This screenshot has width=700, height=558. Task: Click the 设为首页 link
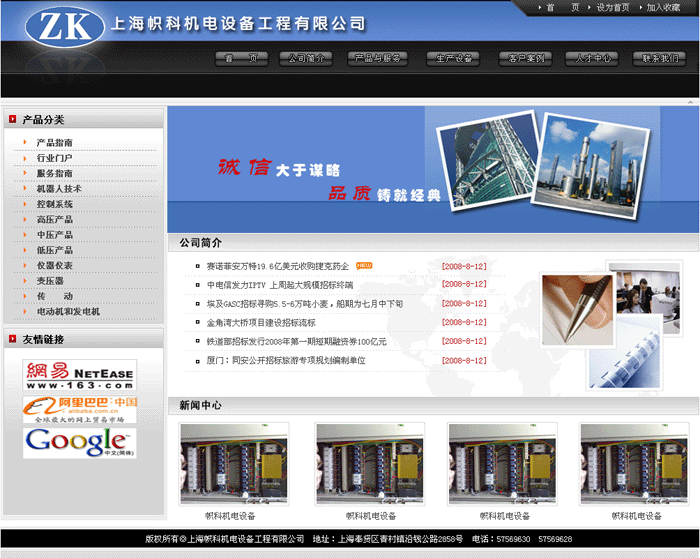pyautogui.click(x=612, y=8)
